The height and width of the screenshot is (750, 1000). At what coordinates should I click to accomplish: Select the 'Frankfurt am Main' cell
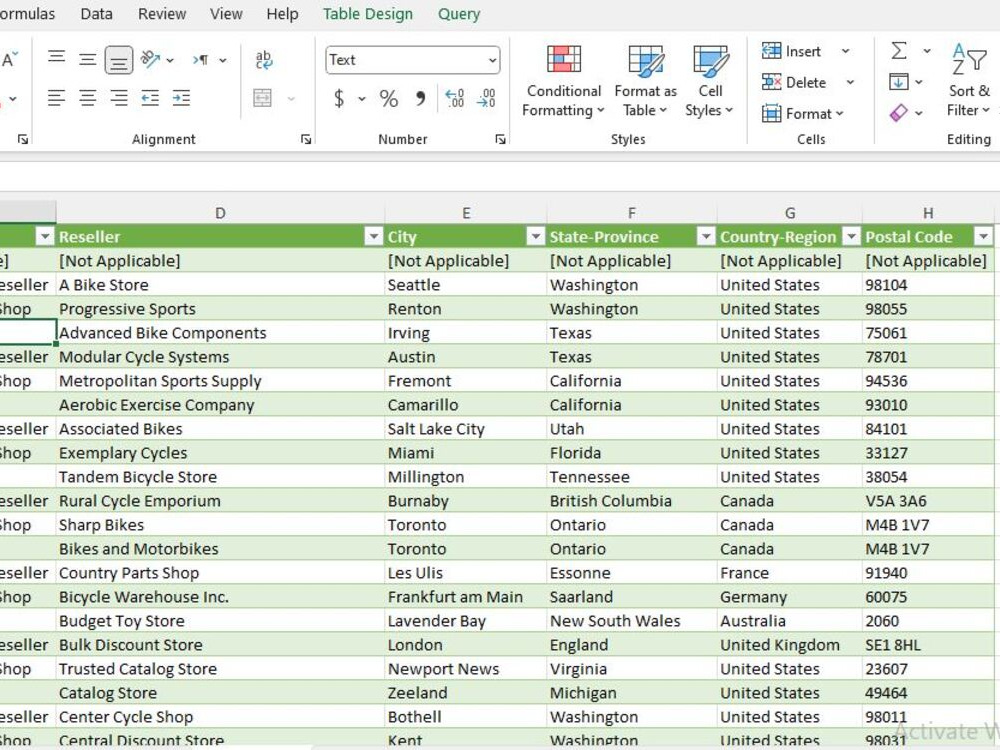466,597
